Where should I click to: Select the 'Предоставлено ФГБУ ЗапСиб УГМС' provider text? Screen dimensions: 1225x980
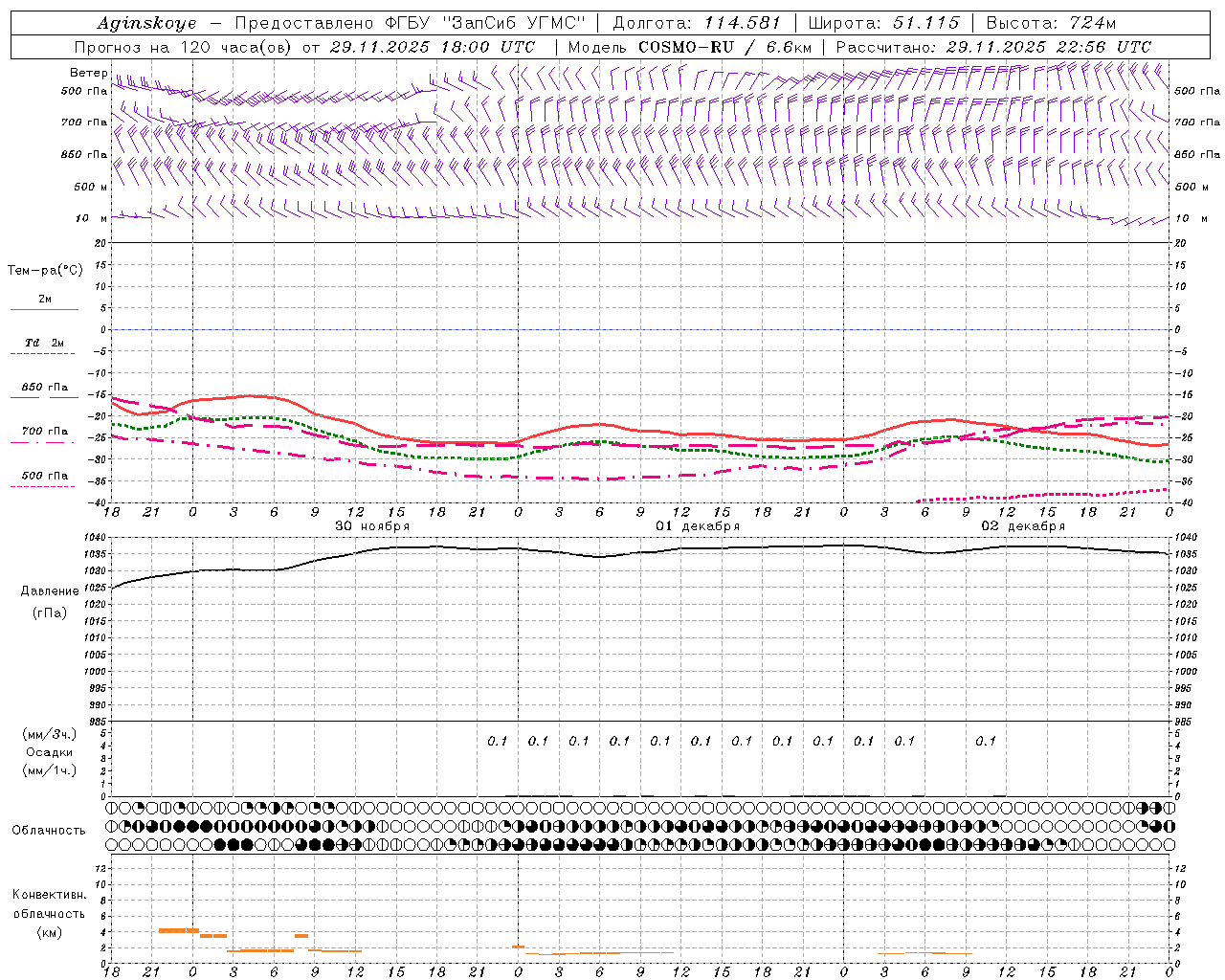point(410,23)
